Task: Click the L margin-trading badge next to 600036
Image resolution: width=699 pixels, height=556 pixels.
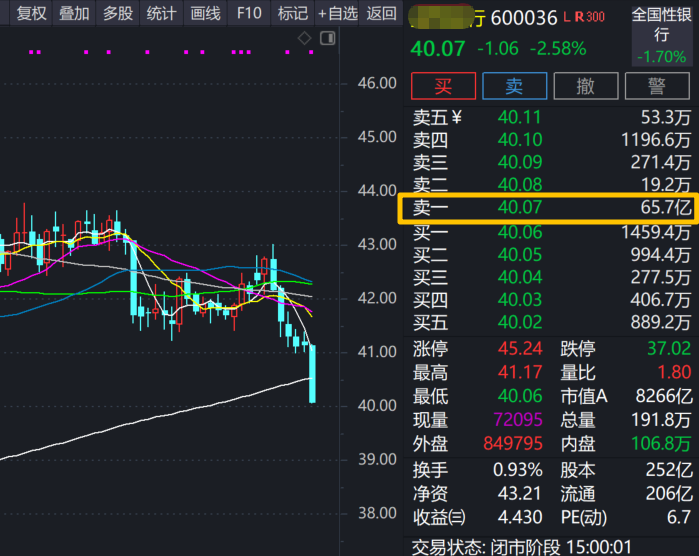Action: [x=567, y=17]
